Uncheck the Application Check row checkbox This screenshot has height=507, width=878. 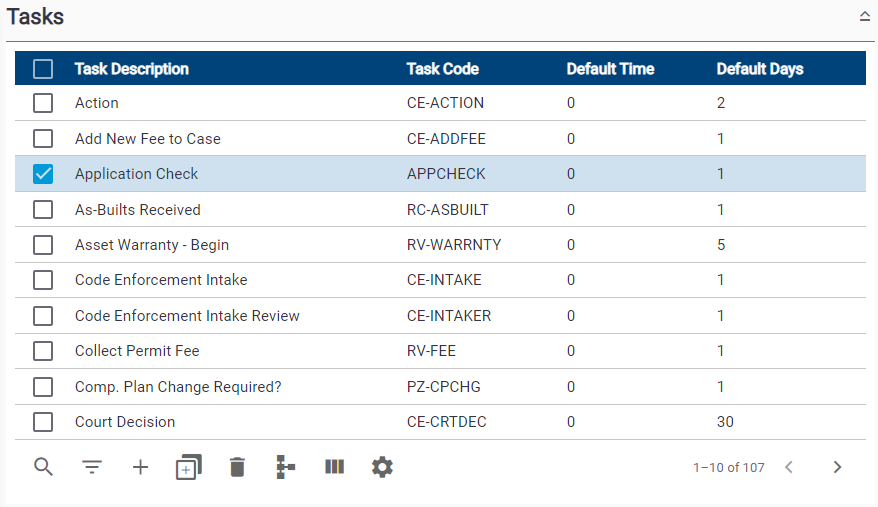[43, 174]
